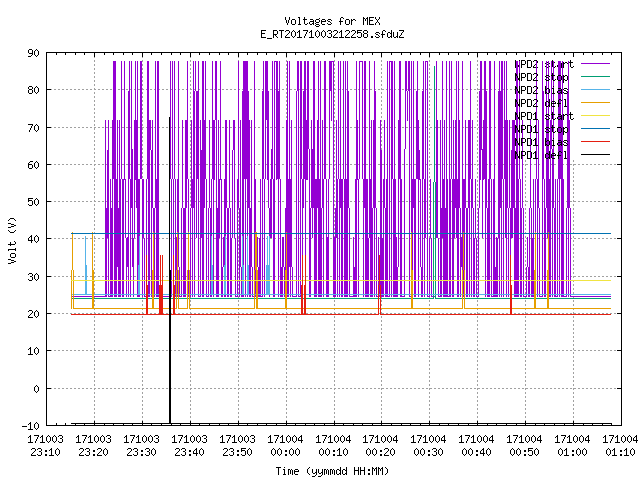Viewport: 640px width, 480px height.
Task: Click the y-axis tick value -10
Action: pyautogui.click(x=31, y=426)
